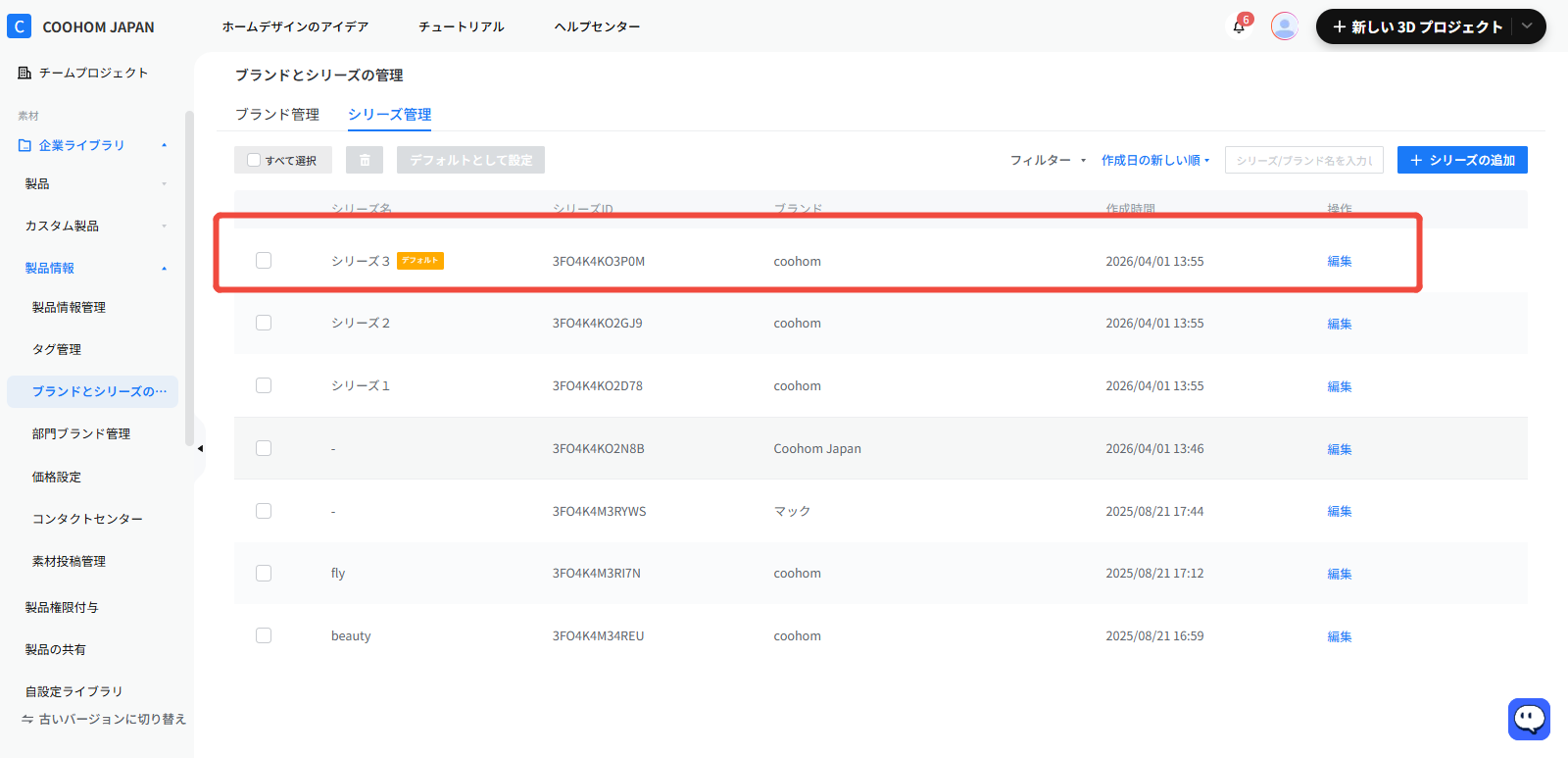Check the Coohom Japan row checkbox
Screen dimensions: 1568x758
264,448
